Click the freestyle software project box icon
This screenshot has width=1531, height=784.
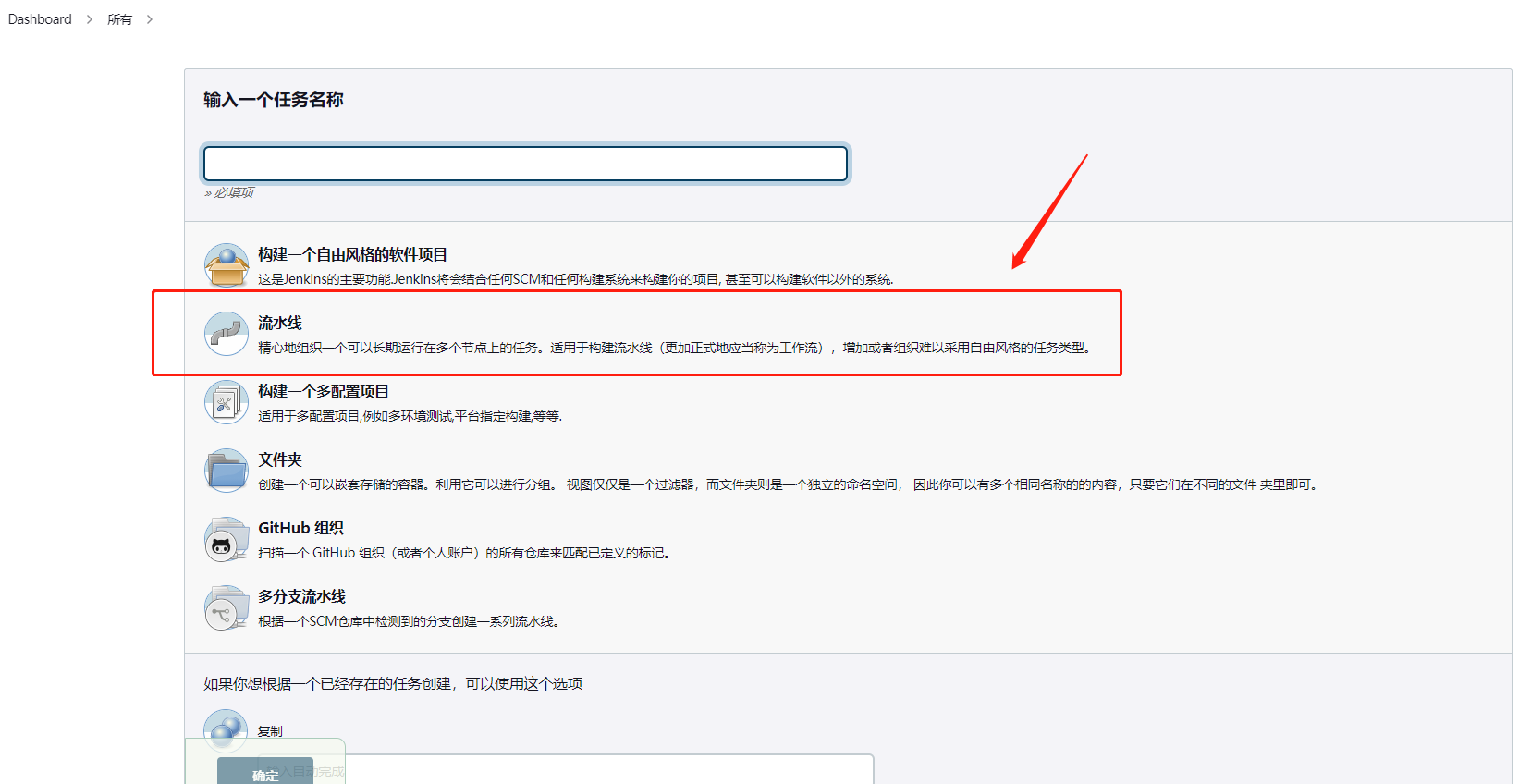click(227, 265)
